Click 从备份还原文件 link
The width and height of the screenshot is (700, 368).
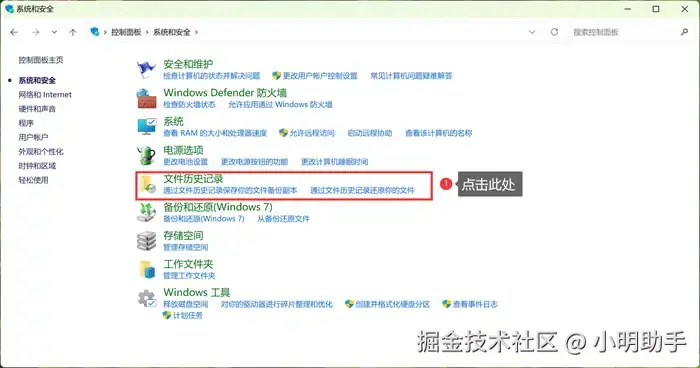[283, 219]
